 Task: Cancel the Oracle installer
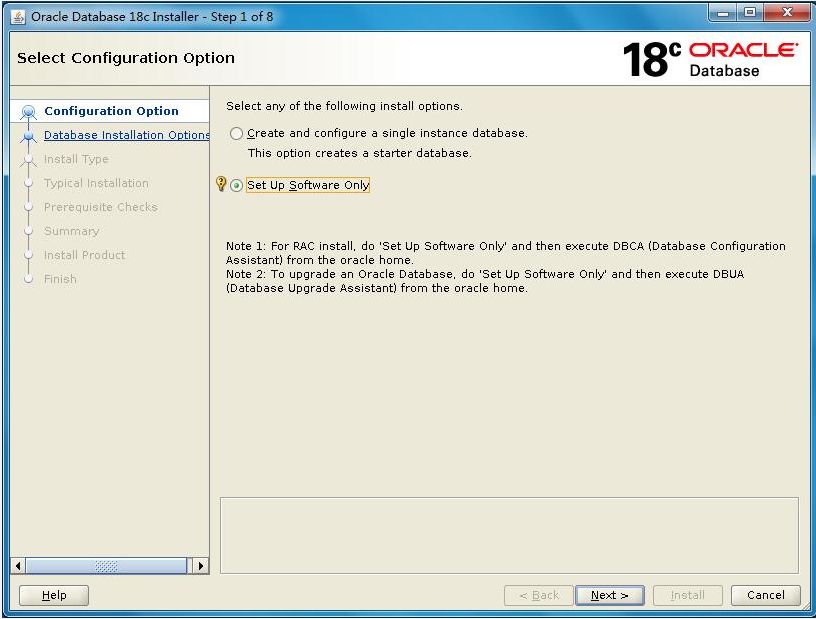click(x=766, y=595)
